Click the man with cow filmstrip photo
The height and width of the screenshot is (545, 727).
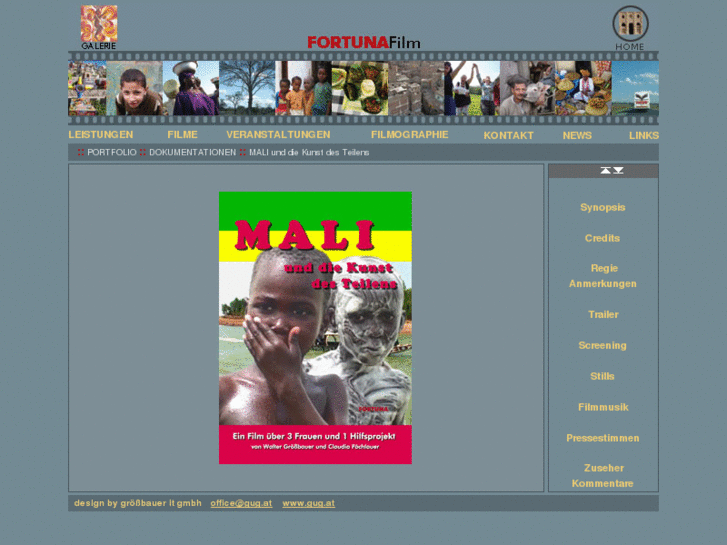pos(527,88)
